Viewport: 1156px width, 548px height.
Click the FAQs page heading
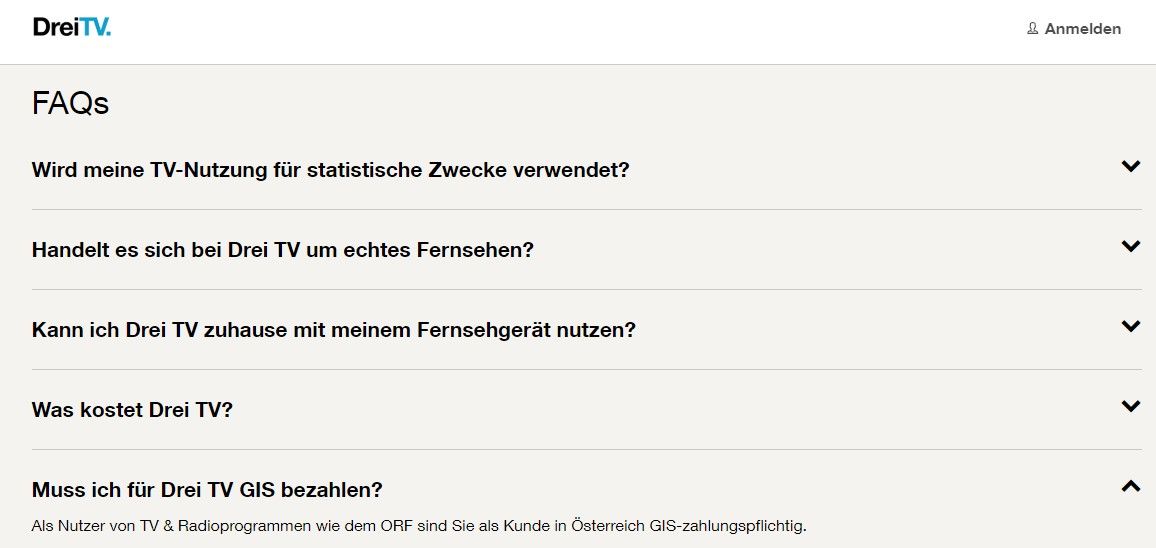pos(70,103)
